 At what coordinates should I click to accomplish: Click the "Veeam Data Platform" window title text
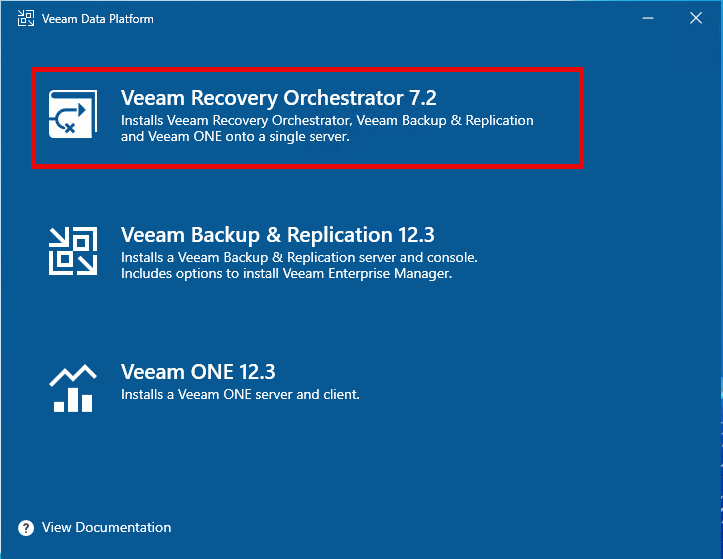click(x=98, y=18)
